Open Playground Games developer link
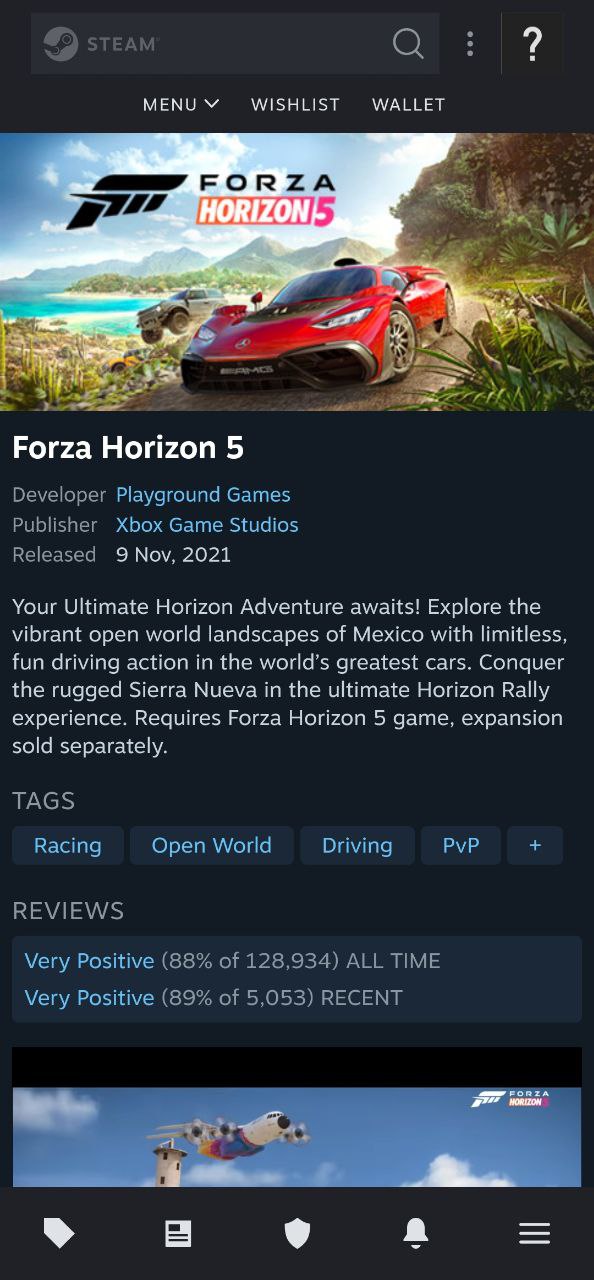This screenshot has width=594, height=1280. 203,495
